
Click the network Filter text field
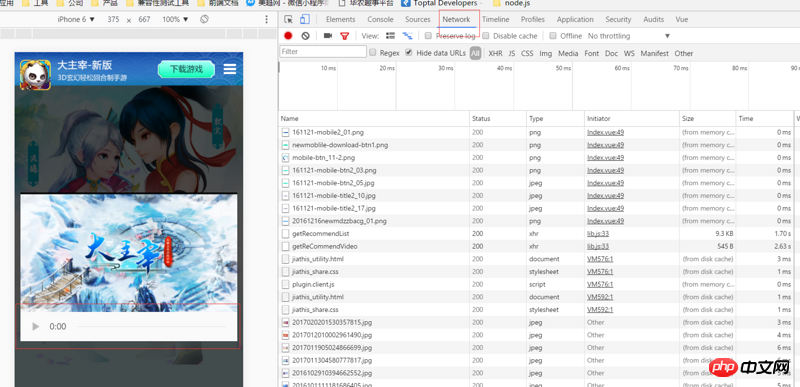click(323, 51)
